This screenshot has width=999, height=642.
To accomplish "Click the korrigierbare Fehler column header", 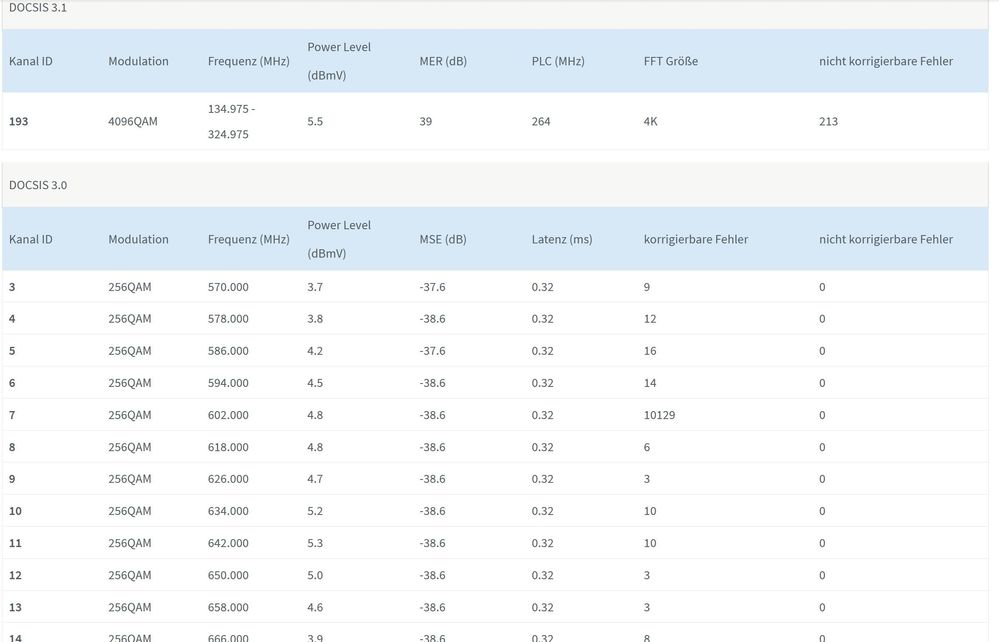I will pos(696,239).
